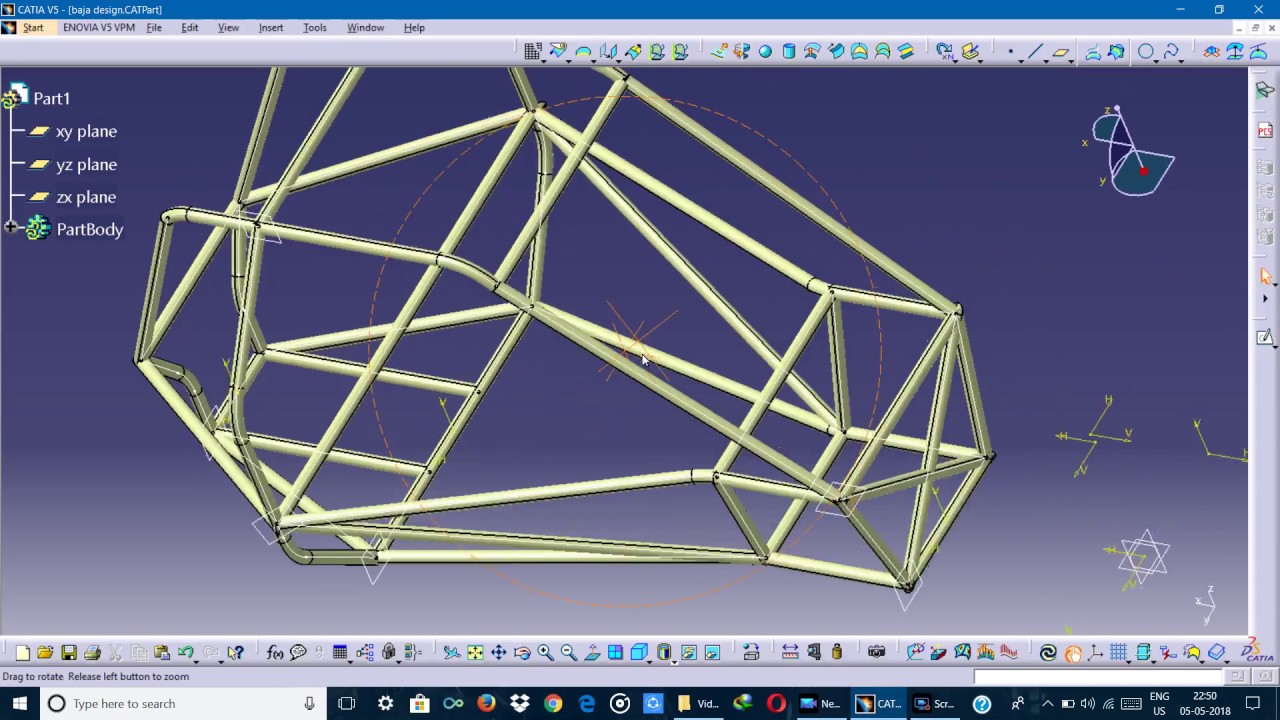Click the Create Multi-View icon
The height and width of the screenshot is (720, 1280).
tap(615, 653)
